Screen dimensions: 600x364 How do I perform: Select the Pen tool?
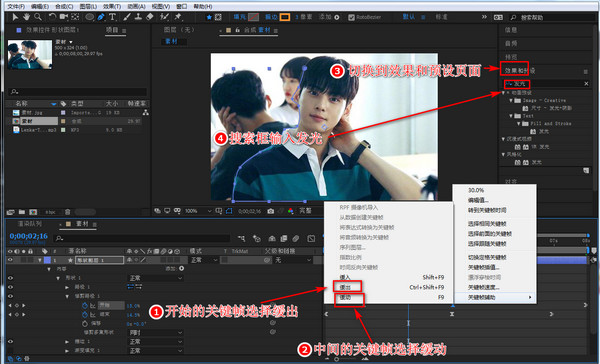(x=101, y=17)
